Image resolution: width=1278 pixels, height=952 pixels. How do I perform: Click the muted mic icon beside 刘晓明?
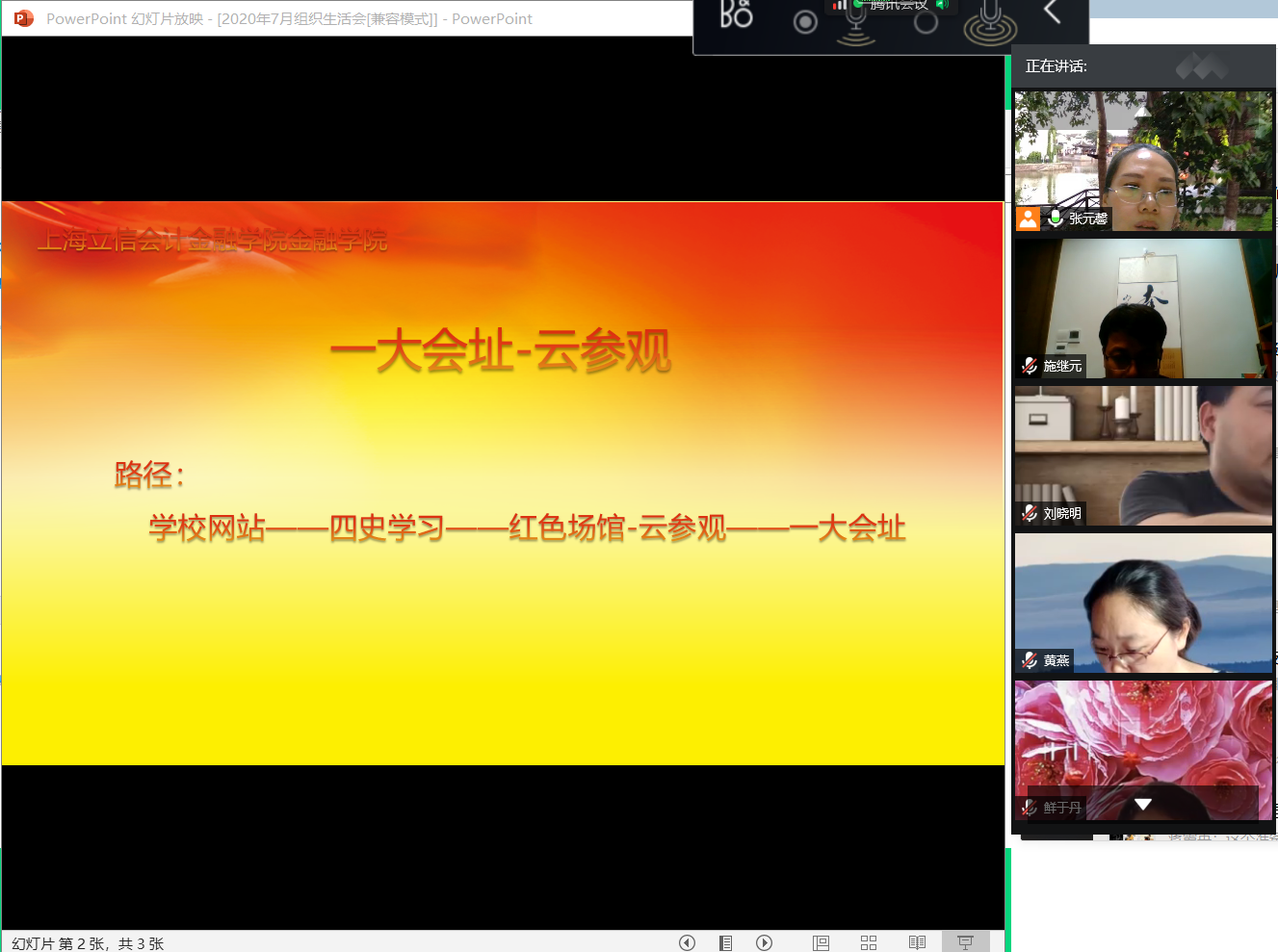point(1030,513)
